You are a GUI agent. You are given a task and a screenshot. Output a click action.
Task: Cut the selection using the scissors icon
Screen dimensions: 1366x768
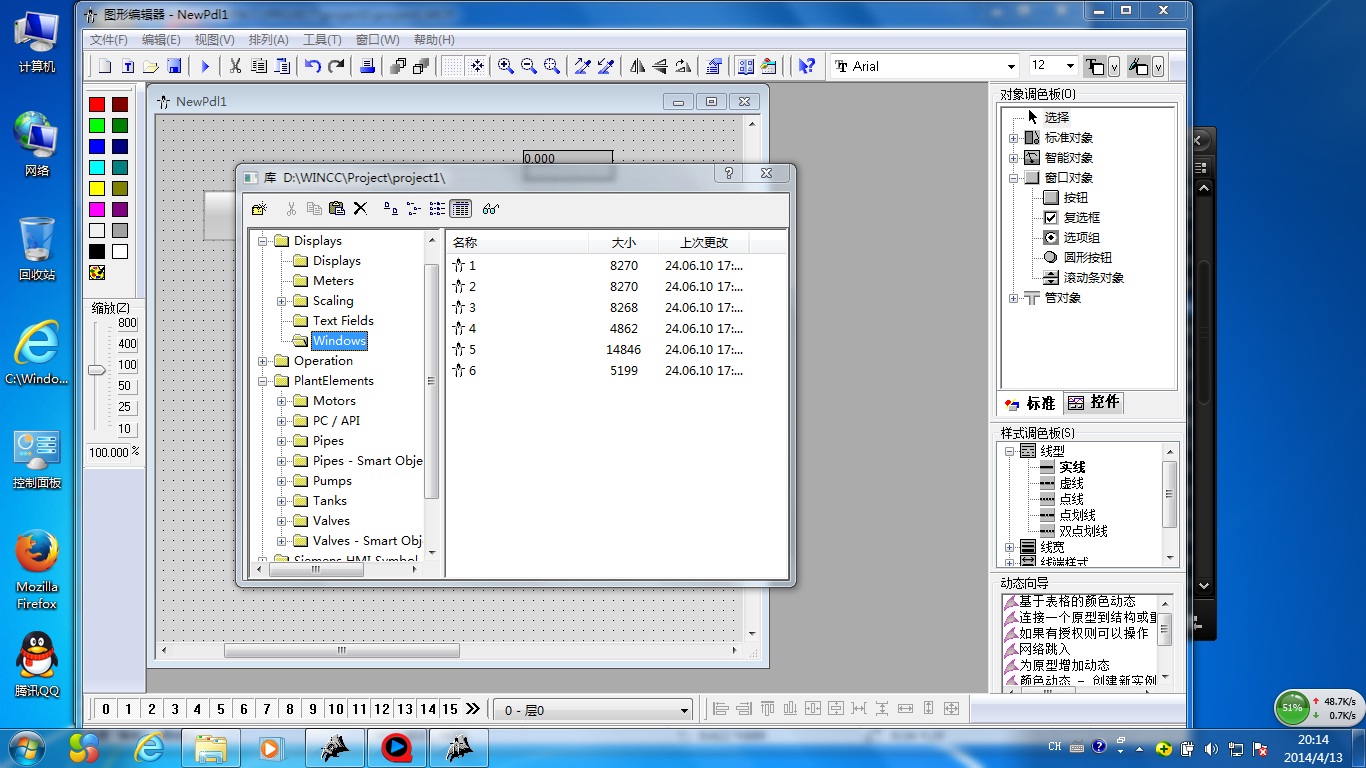pos(235,66)
